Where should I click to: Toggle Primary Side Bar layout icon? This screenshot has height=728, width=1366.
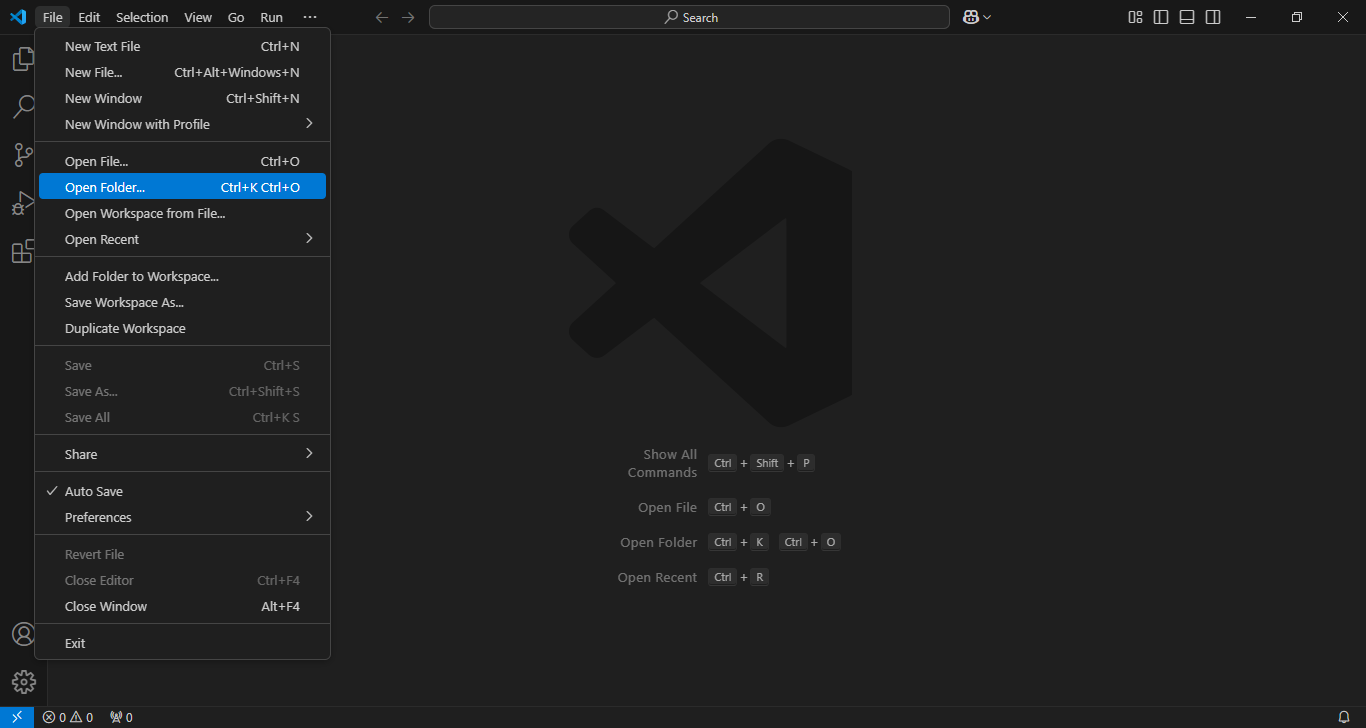tap(1161, 17)
